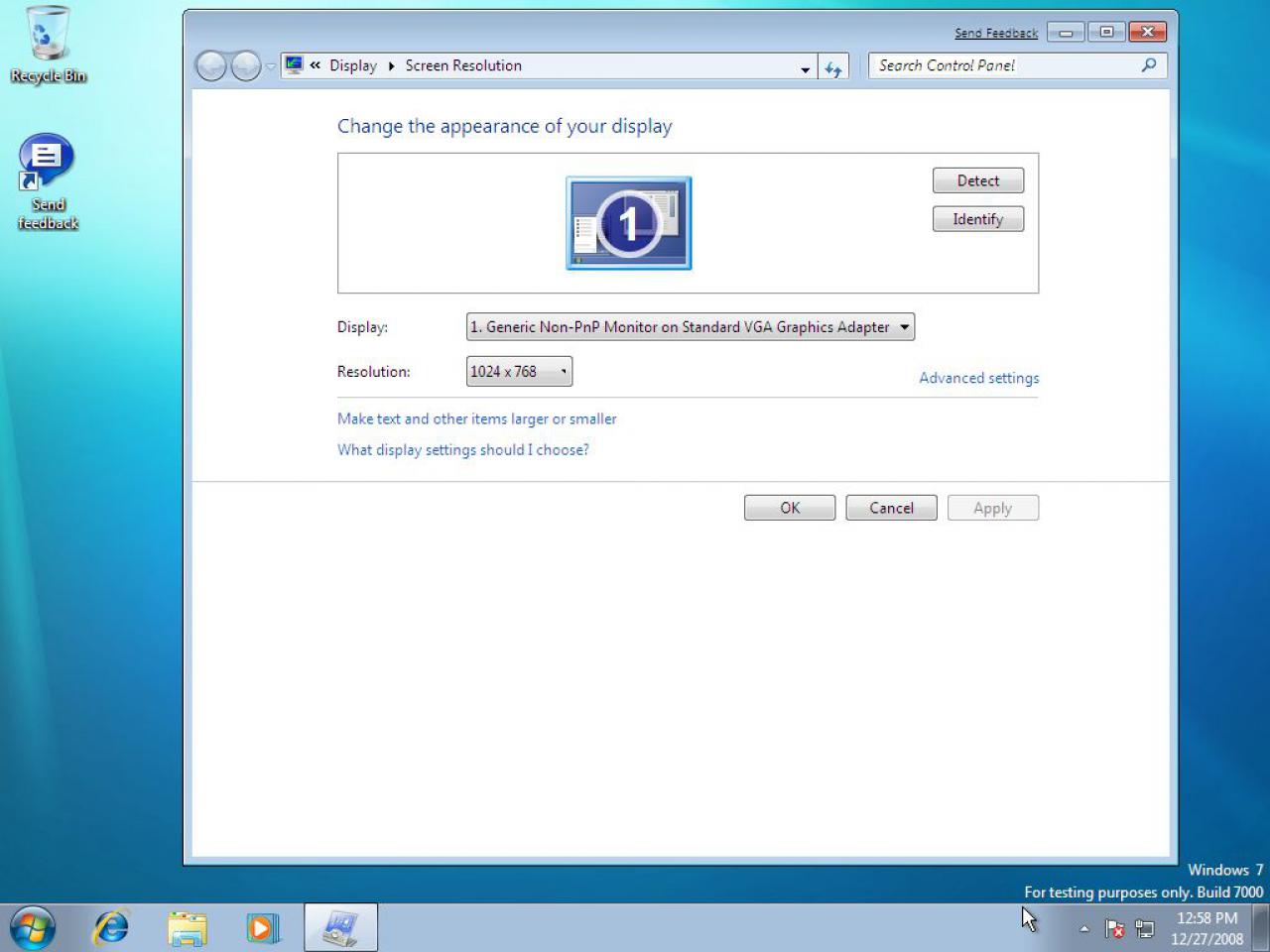Click the double chevron in address bar

click(316, 65)
